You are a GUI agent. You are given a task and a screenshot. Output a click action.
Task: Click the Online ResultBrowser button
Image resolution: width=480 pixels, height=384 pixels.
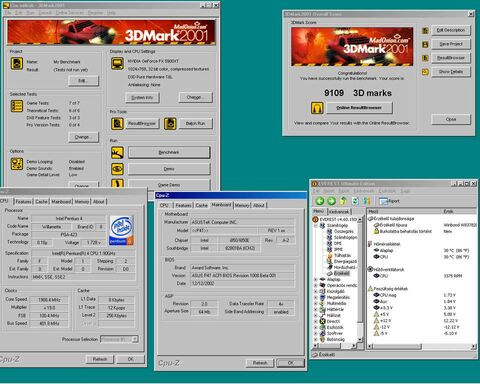[x=359, y=108]
